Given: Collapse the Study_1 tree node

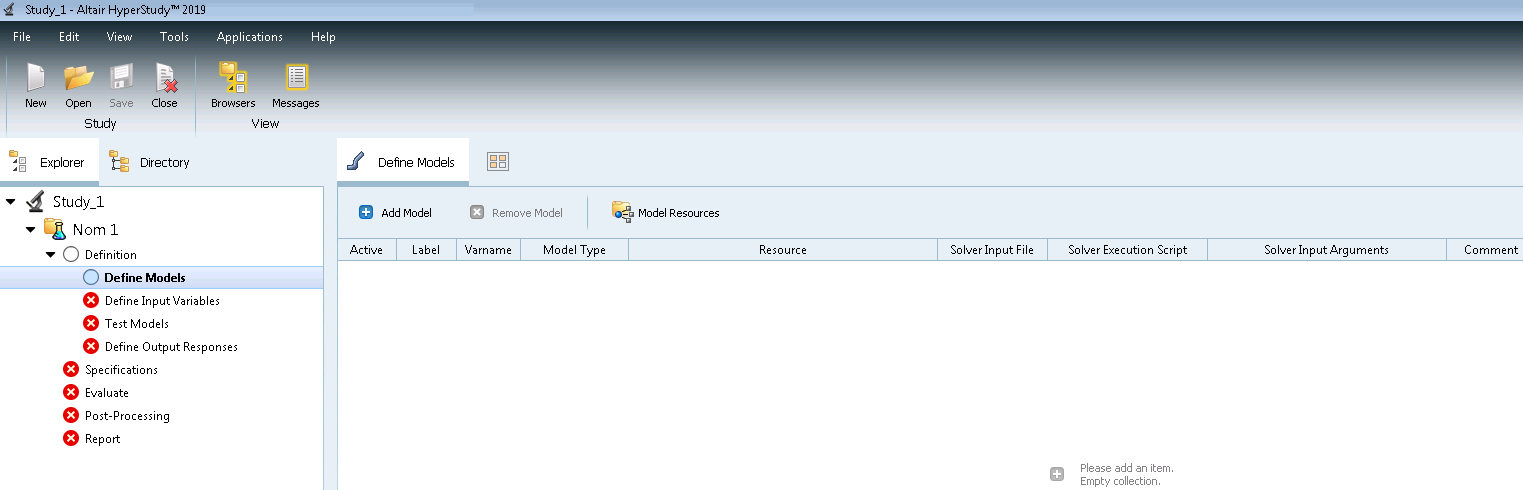Looking at the screenshot, I should point(11,202).
